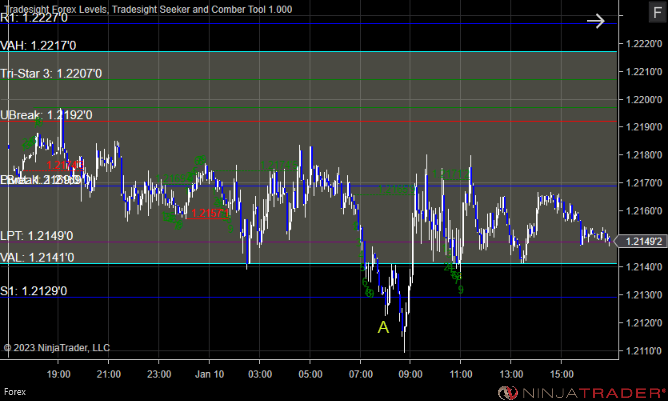Click the 1.2210'0 price axis label

pos(644,72)
